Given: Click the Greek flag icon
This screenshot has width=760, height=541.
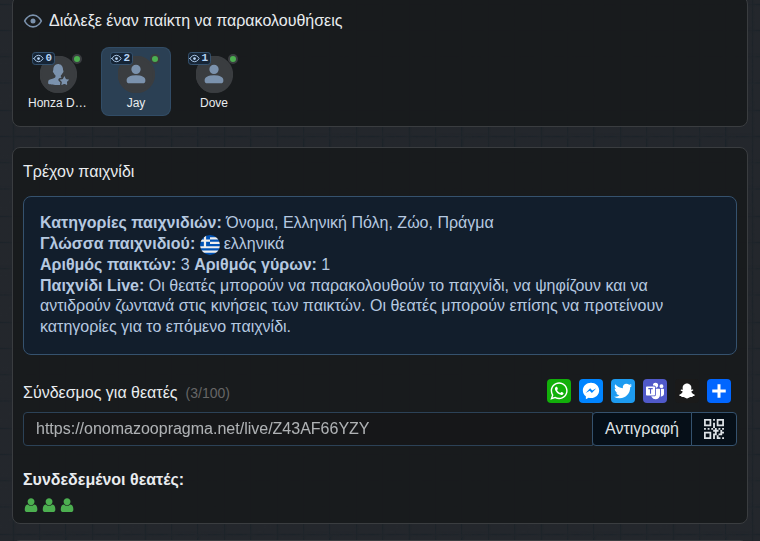Looking at the screenshot, I should pyautogui.click(x=210, y=244).
